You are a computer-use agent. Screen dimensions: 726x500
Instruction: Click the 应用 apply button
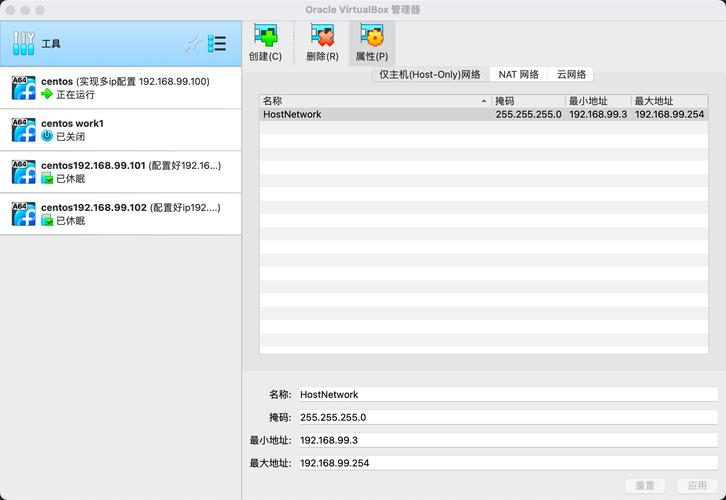[x=697, y=485]
